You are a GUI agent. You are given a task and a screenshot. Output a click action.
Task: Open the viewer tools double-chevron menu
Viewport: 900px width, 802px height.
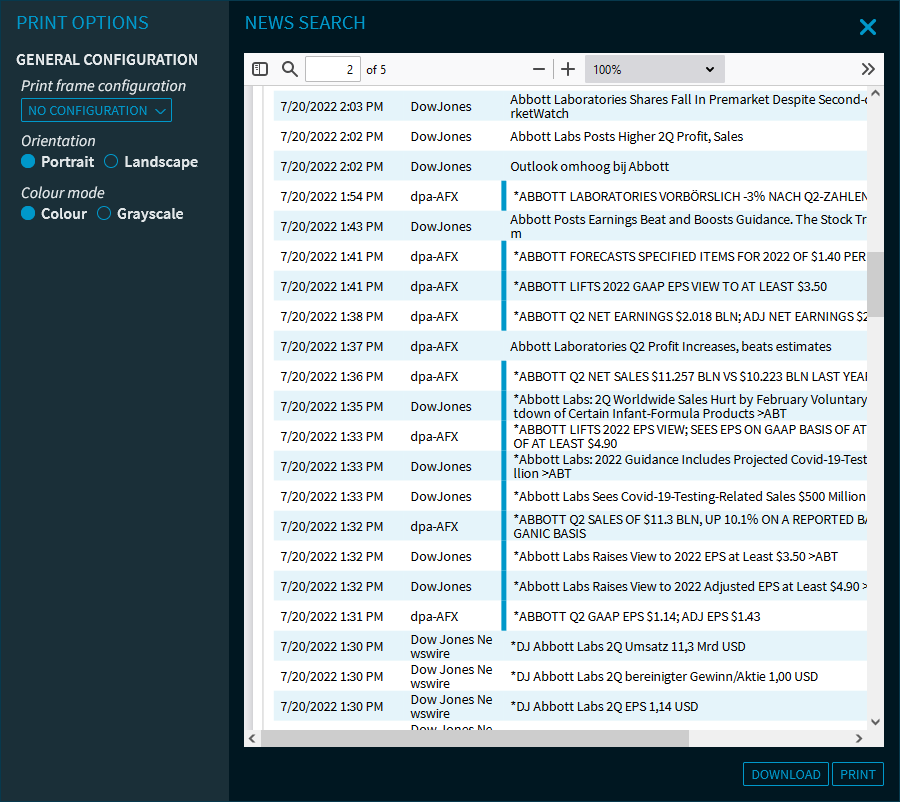[x=867, y=69]
